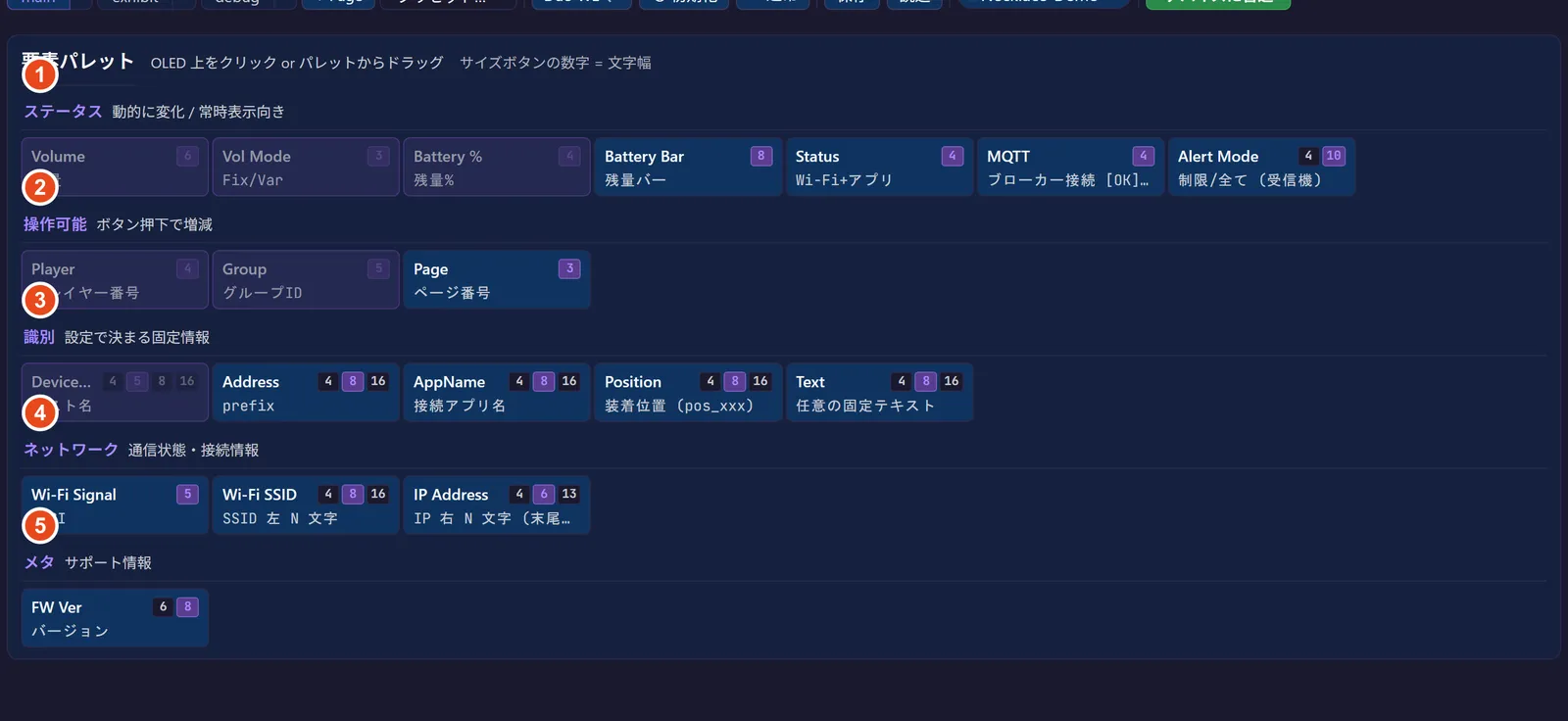Screen dimensions: 1568x721
Task: Click size 8 button on Battery Bar
Action: click(760, 156)
